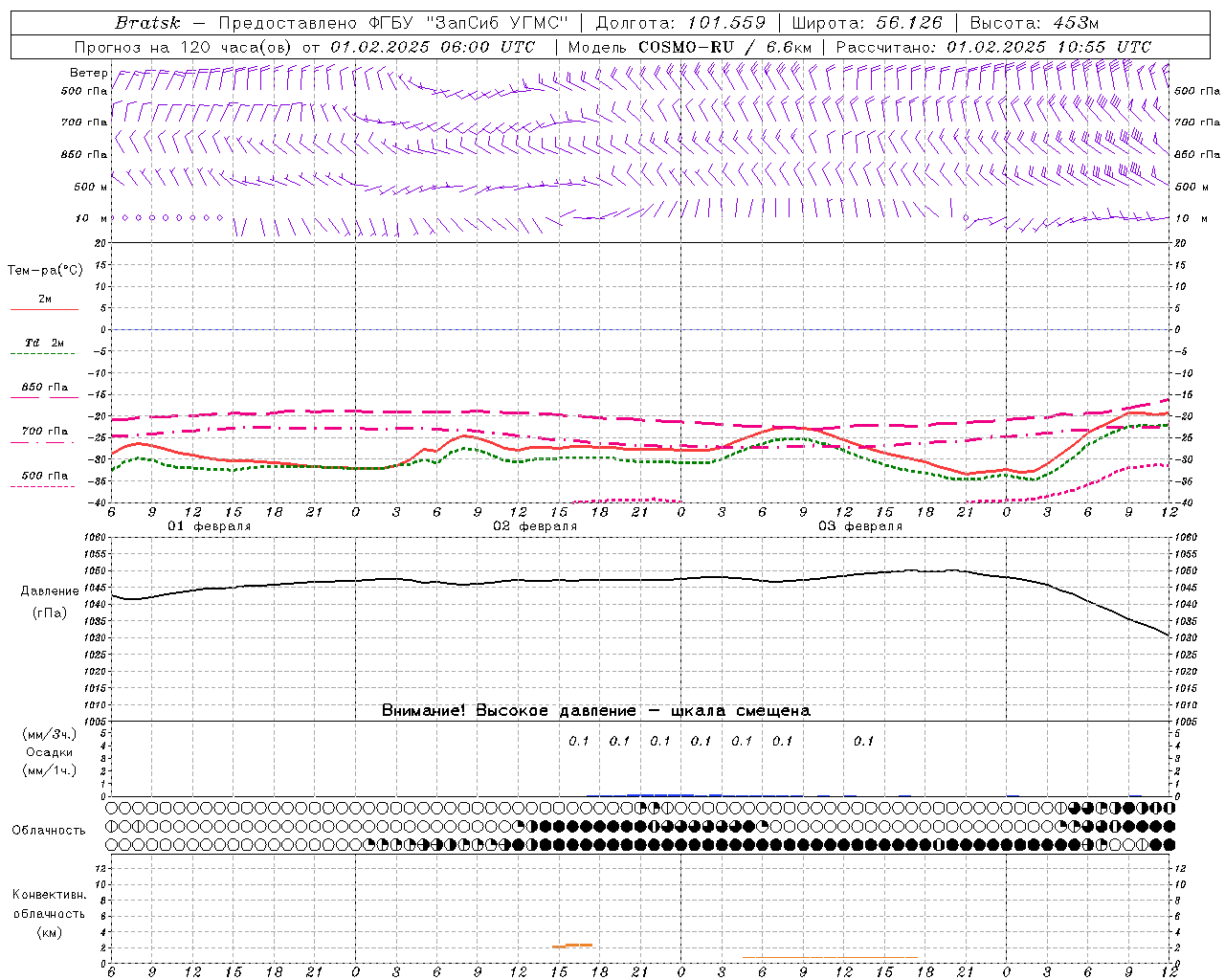
Task: Click the Широта: 56.126 latitude value
Action: tap(867, 23)
